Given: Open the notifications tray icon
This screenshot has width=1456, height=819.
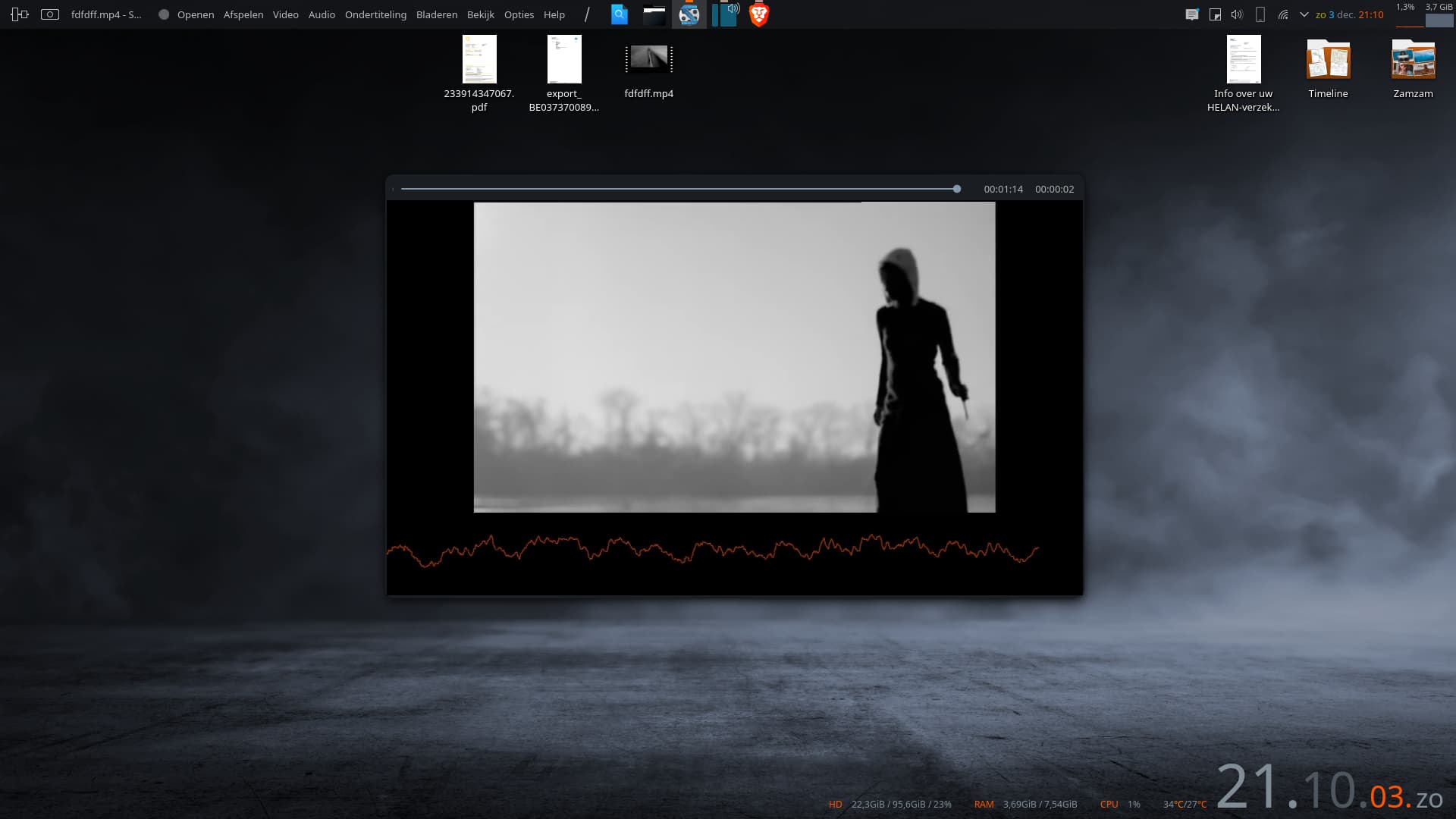Looking at the screenshot, I should pos(1192,14).
